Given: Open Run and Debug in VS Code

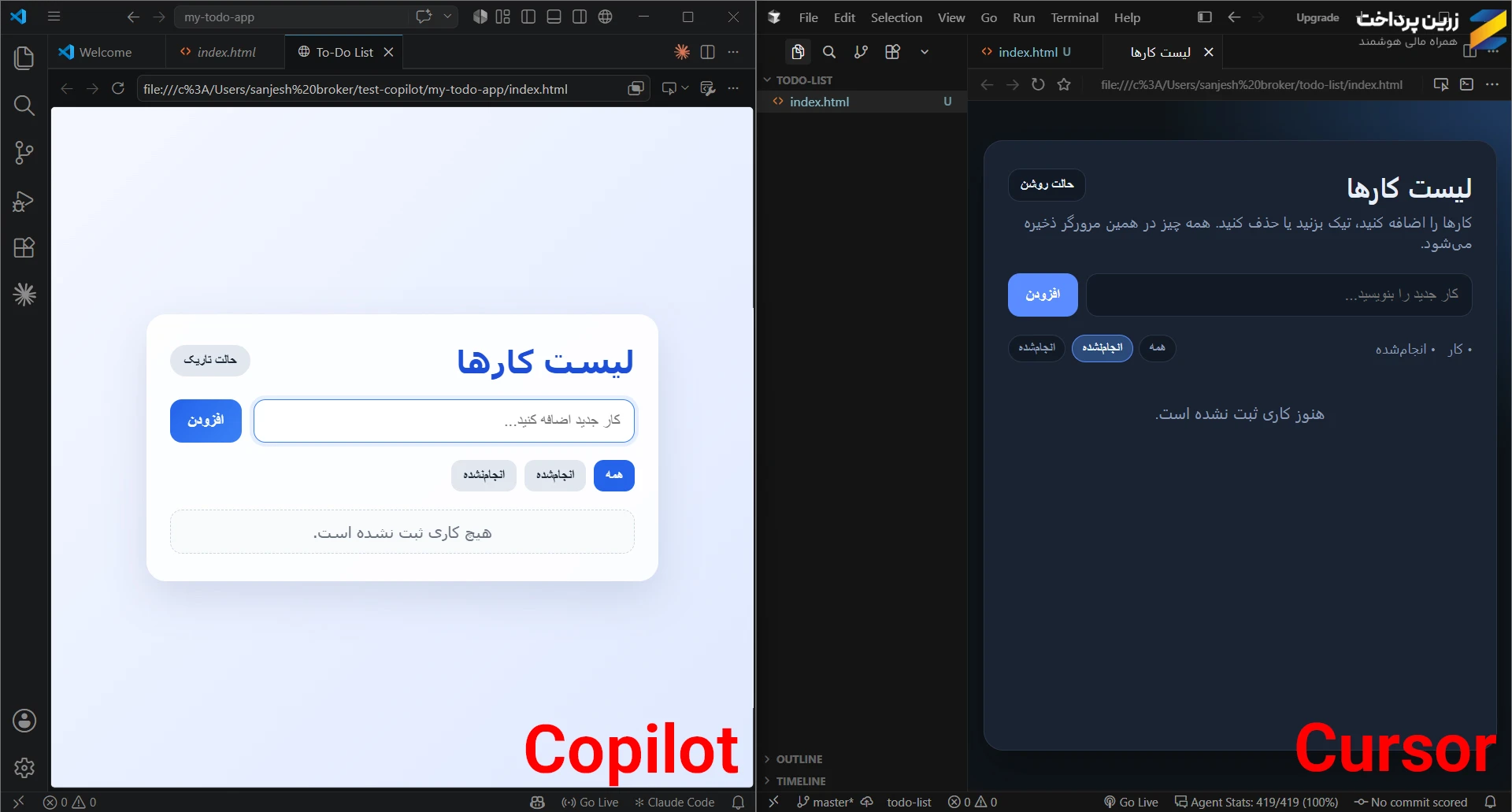Looking at the screenshot, I should pyautogui.click(x=24, y=201).
